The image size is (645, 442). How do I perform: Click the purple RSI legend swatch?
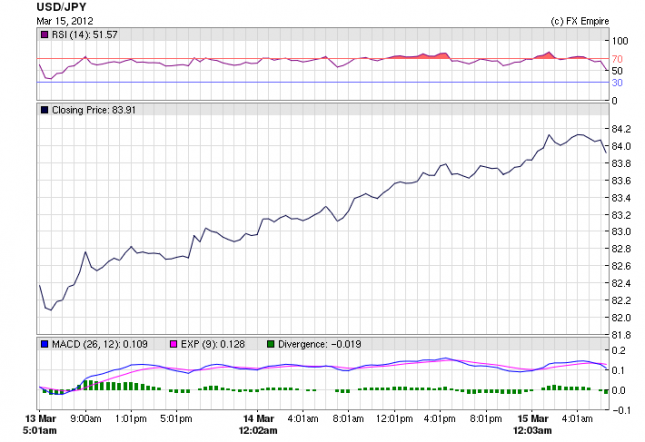point(44,36)
